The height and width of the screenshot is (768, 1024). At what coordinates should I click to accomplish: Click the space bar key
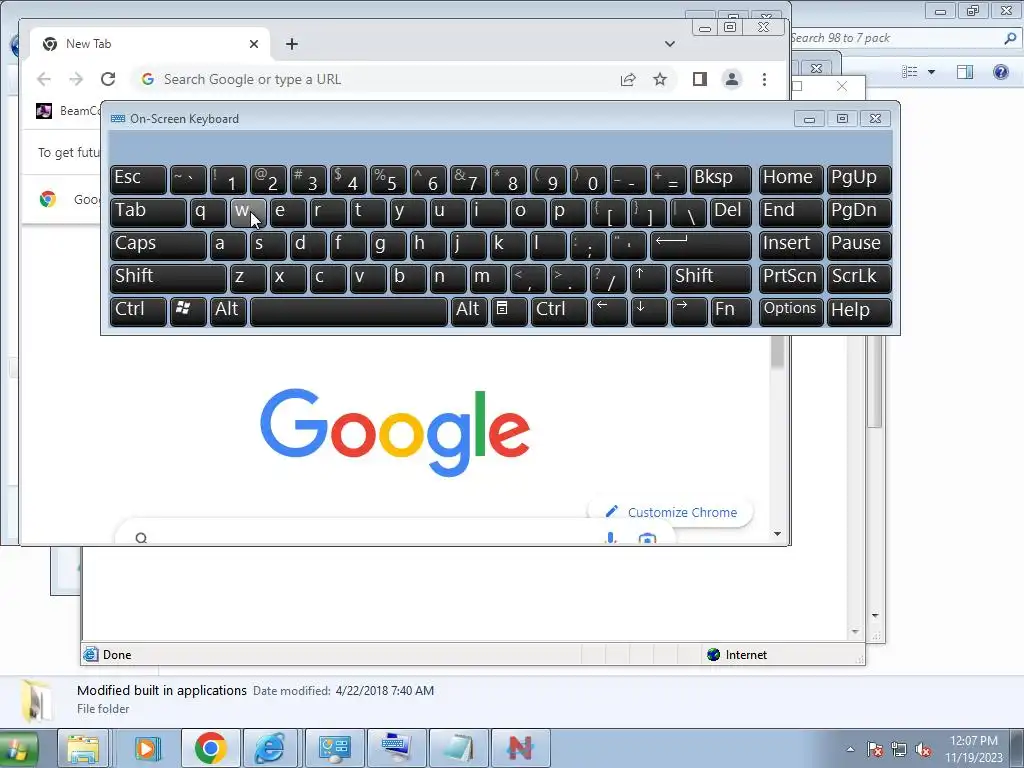point(349,311)
